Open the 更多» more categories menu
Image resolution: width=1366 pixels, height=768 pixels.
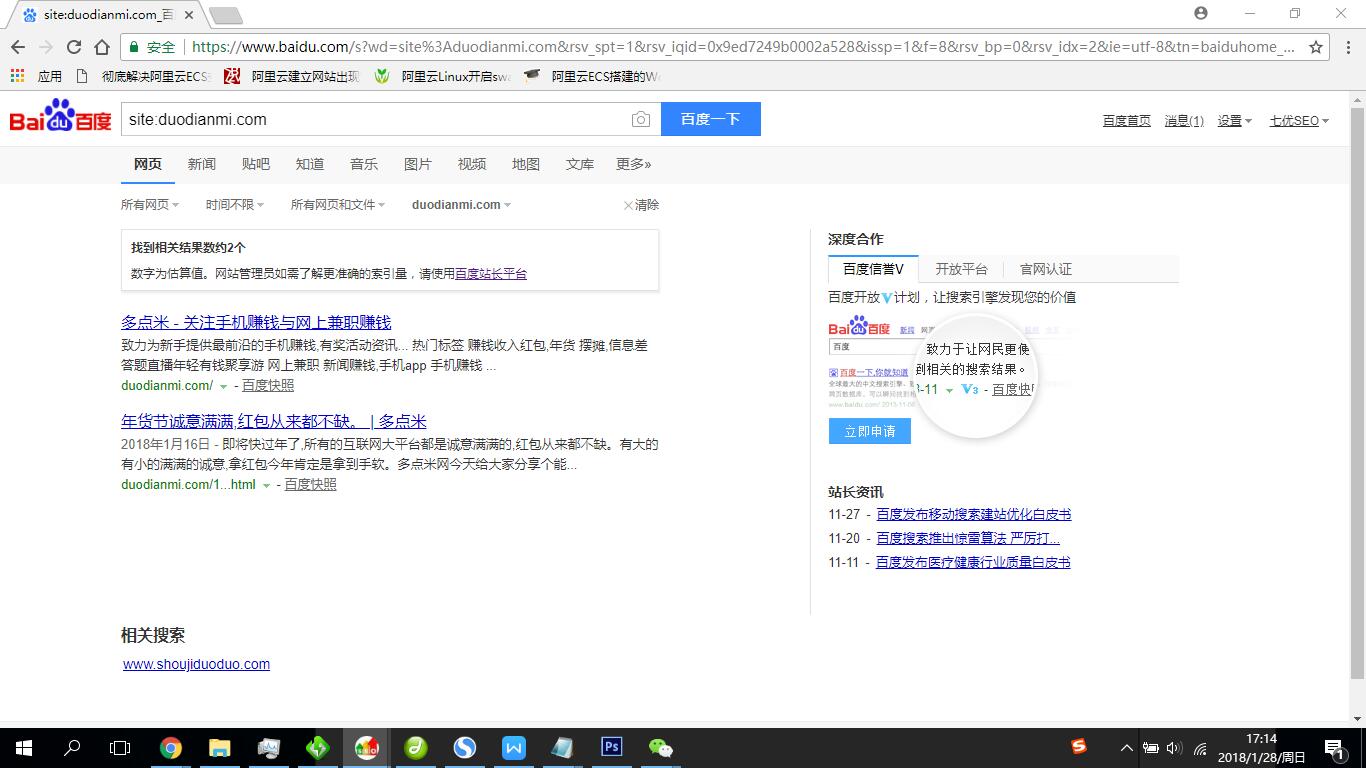pos(633,164)
